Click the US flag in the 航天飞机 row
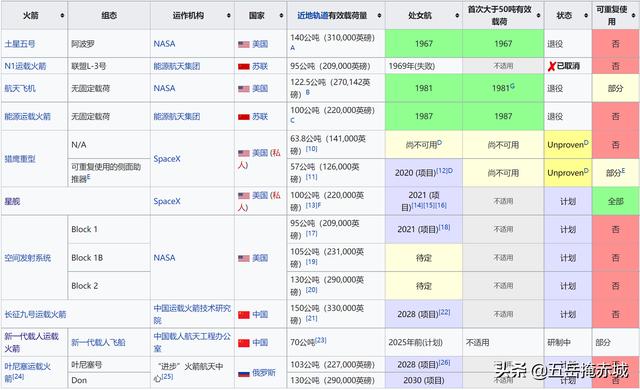640x390 pixels. pyautogui.click(x=244, y=89)
